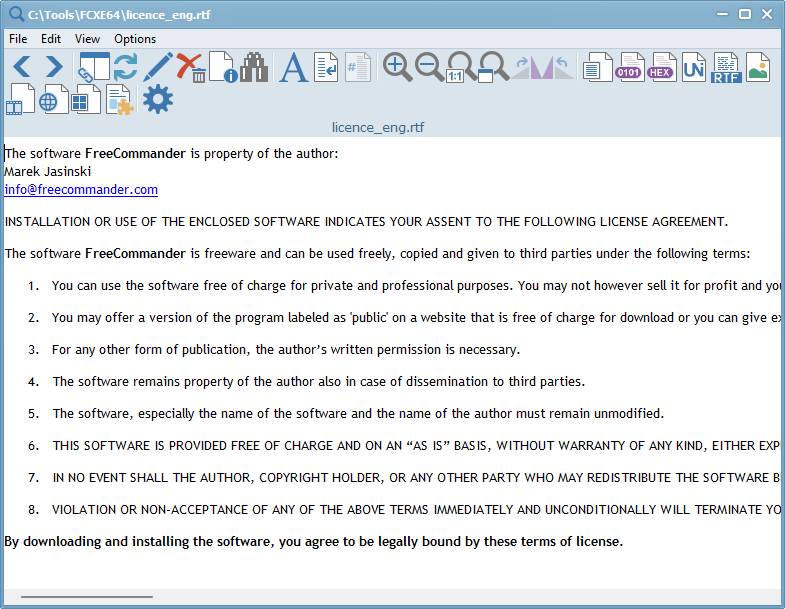The width and height of the screenshot is (785, 609).
Task: Switch to image view mode
Action: coord(758,67)
